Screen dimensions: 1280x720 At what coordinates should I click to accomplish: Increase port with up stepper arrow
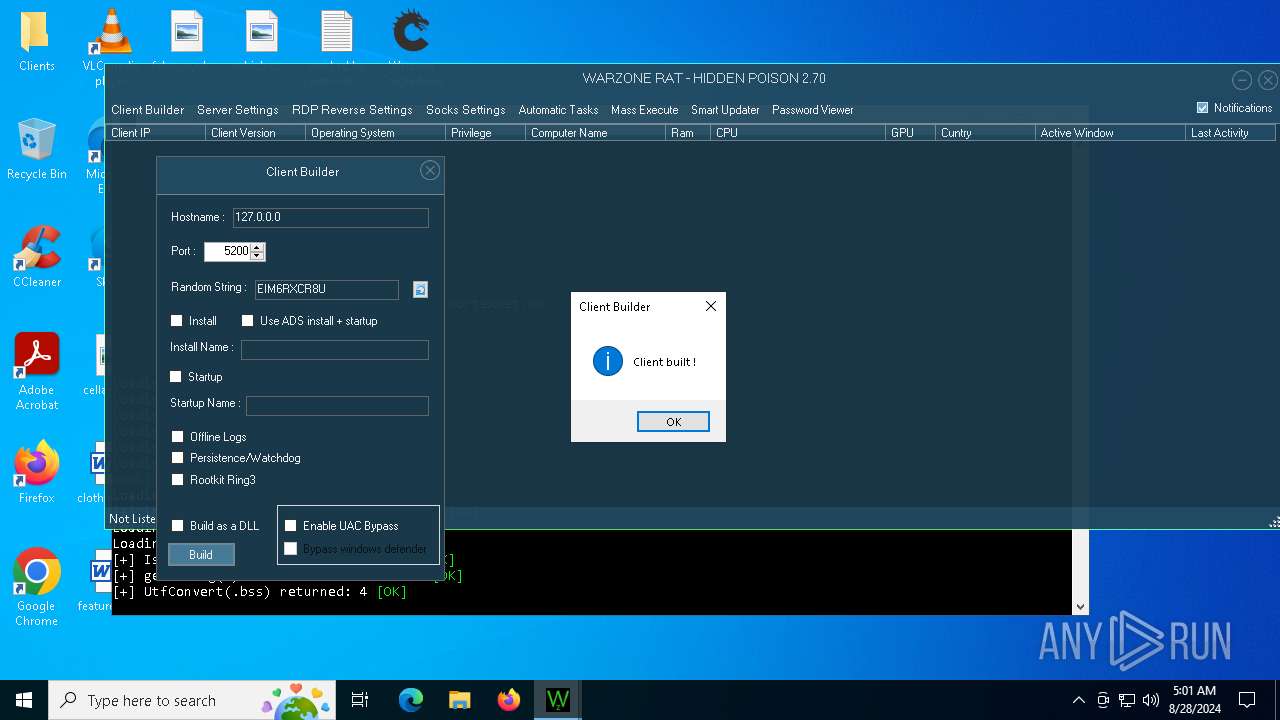coord(257,247)
